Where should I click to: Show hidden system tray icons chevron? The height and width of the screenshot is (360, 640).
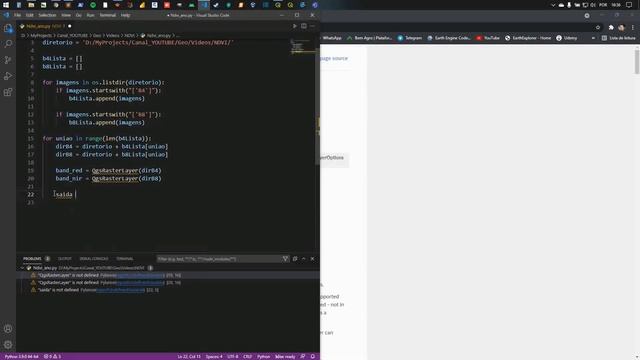pos(553,5)
